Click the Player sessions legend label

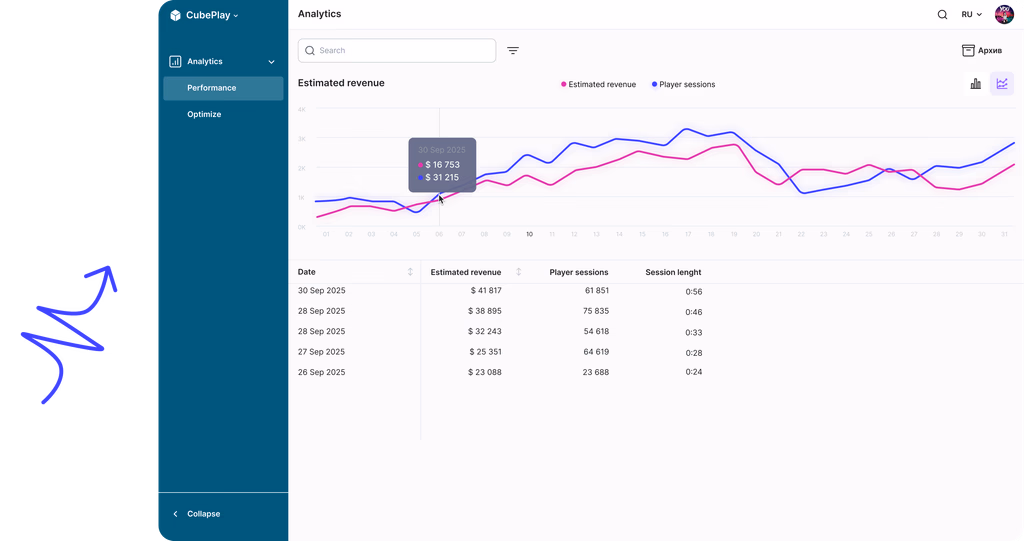tap(687, 84)
